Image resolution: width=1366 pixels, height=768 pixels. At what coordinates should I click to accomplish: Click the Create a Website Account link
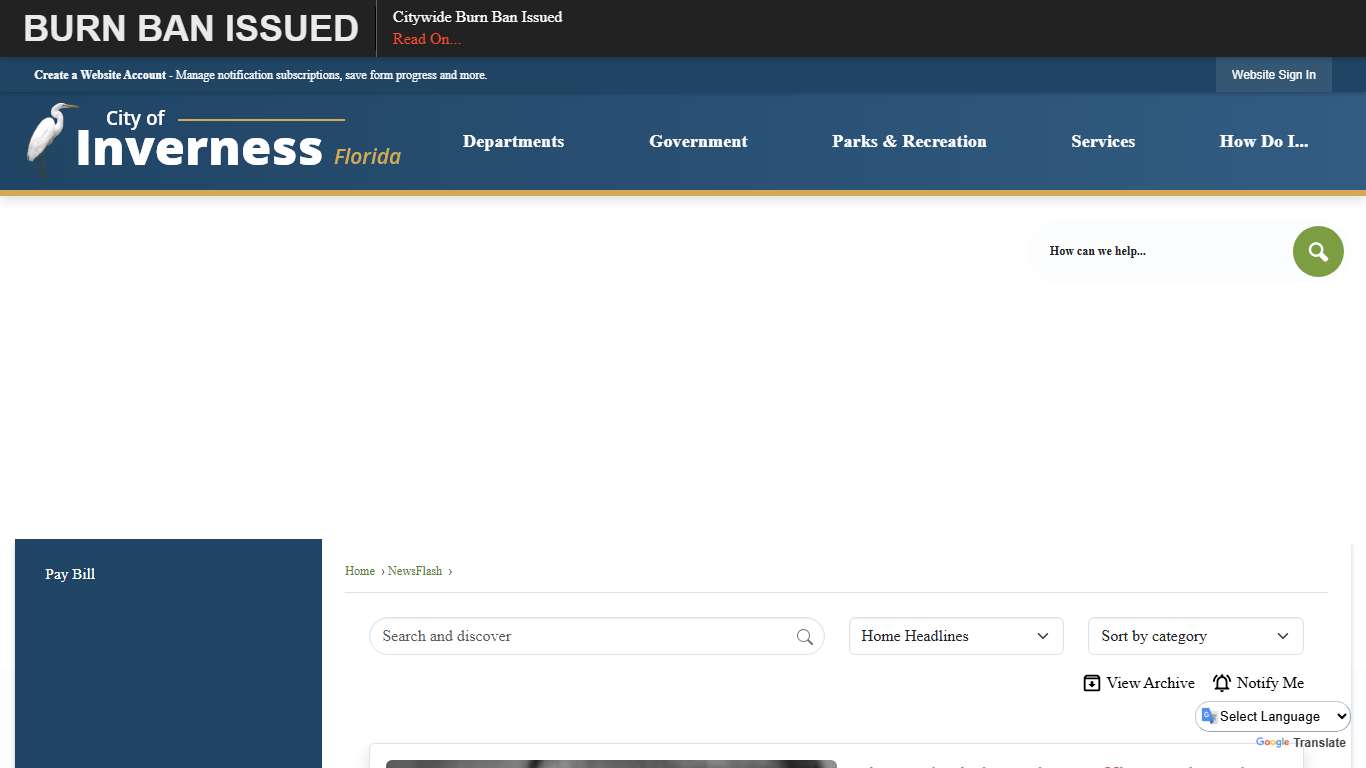[100, 75]
